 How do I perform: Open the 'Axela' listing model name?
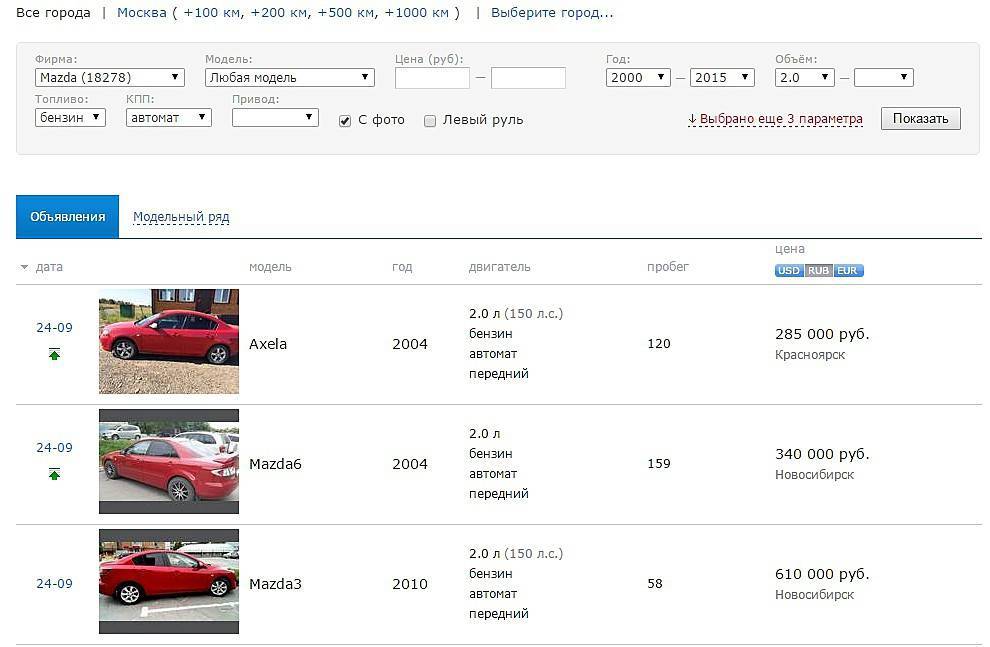pyautogui.click(x=268, y=344)
